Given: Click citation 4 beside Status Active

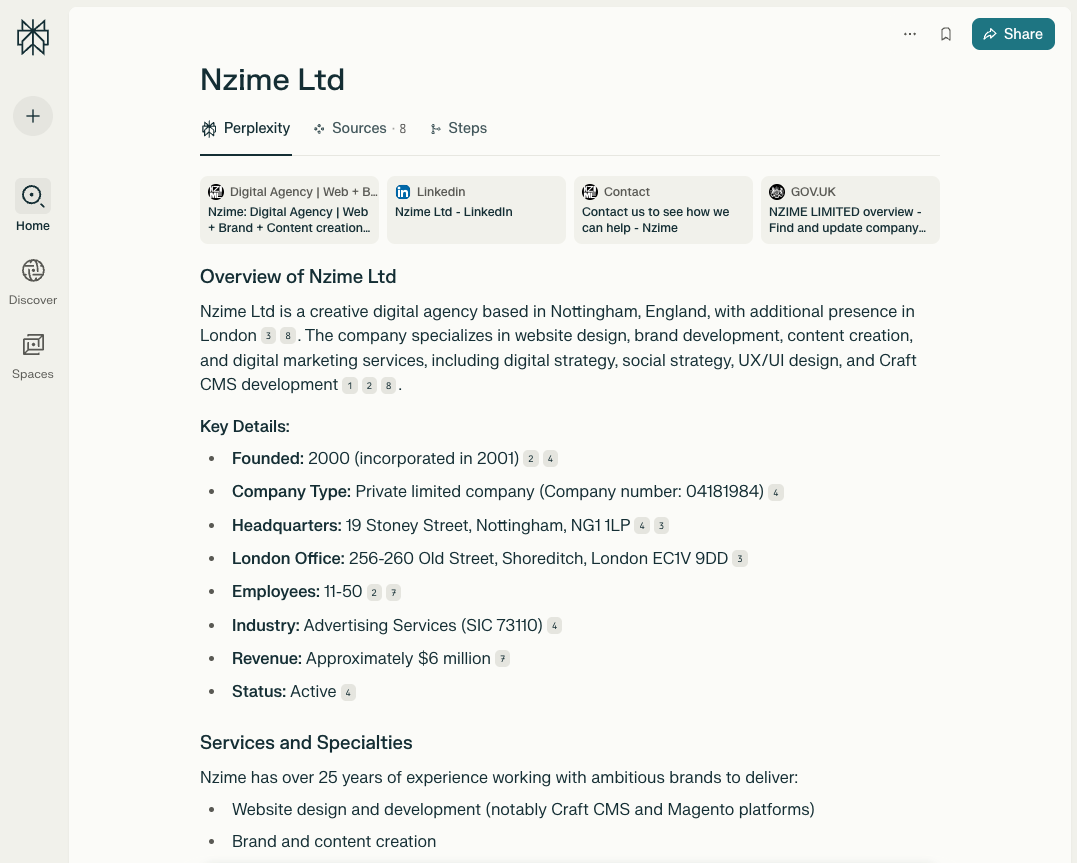Looking at the screenshot, I should (x=348, y=692).
